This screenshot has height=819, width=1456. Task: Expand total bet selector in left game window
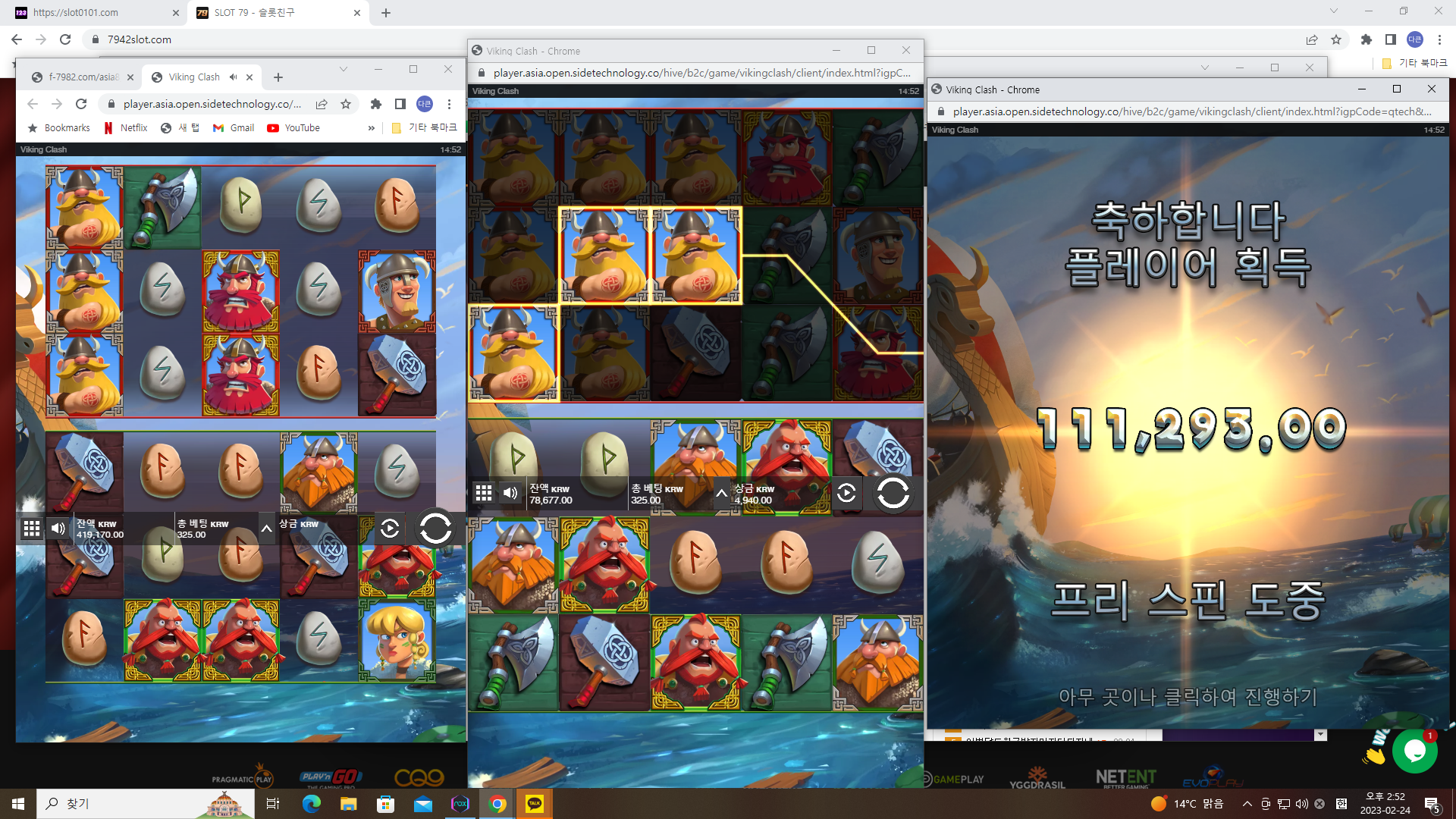pos(266,529)
